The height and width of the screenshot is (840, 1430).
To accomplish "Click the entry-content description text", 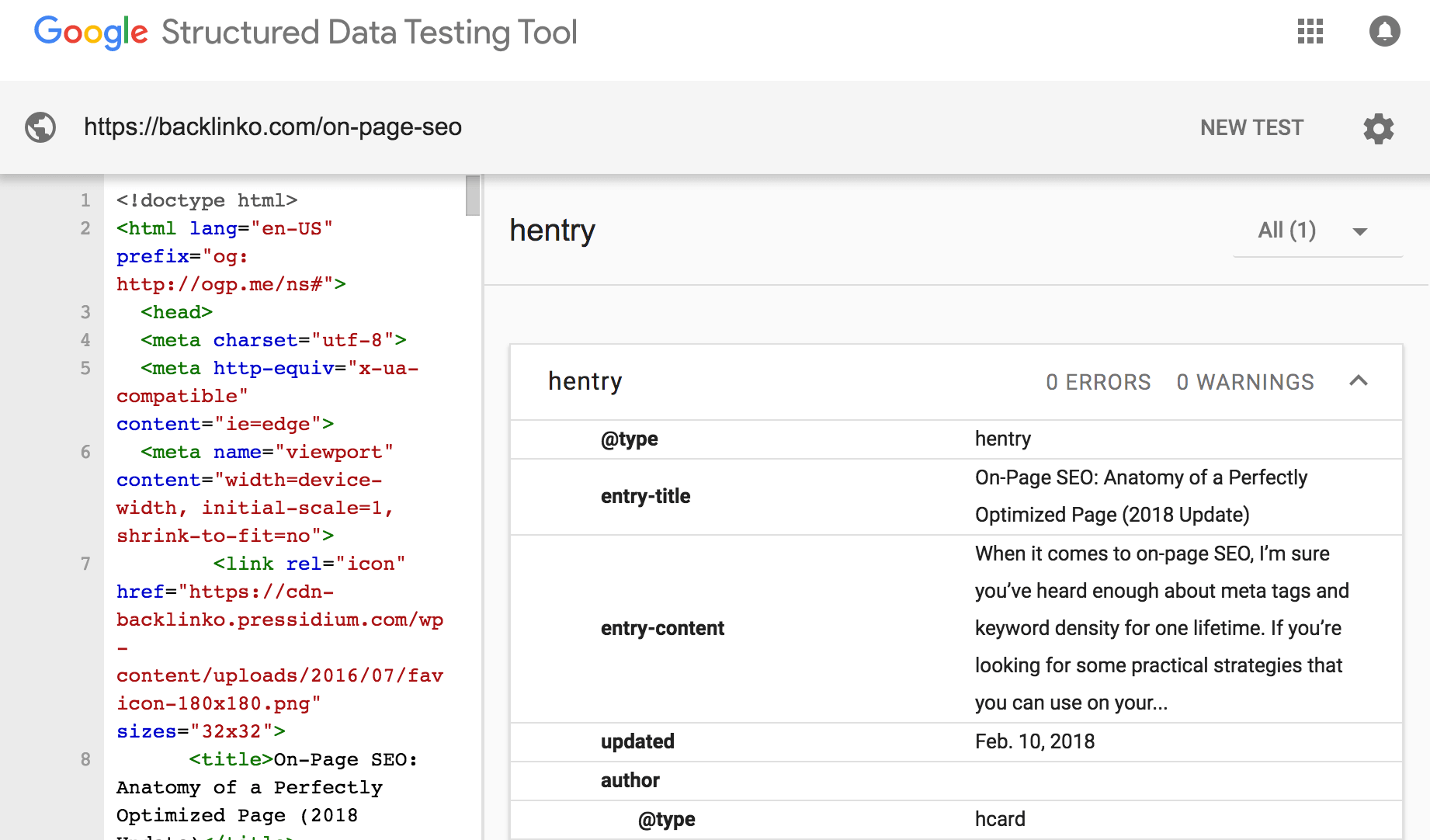I will [x=1162, y=628].
